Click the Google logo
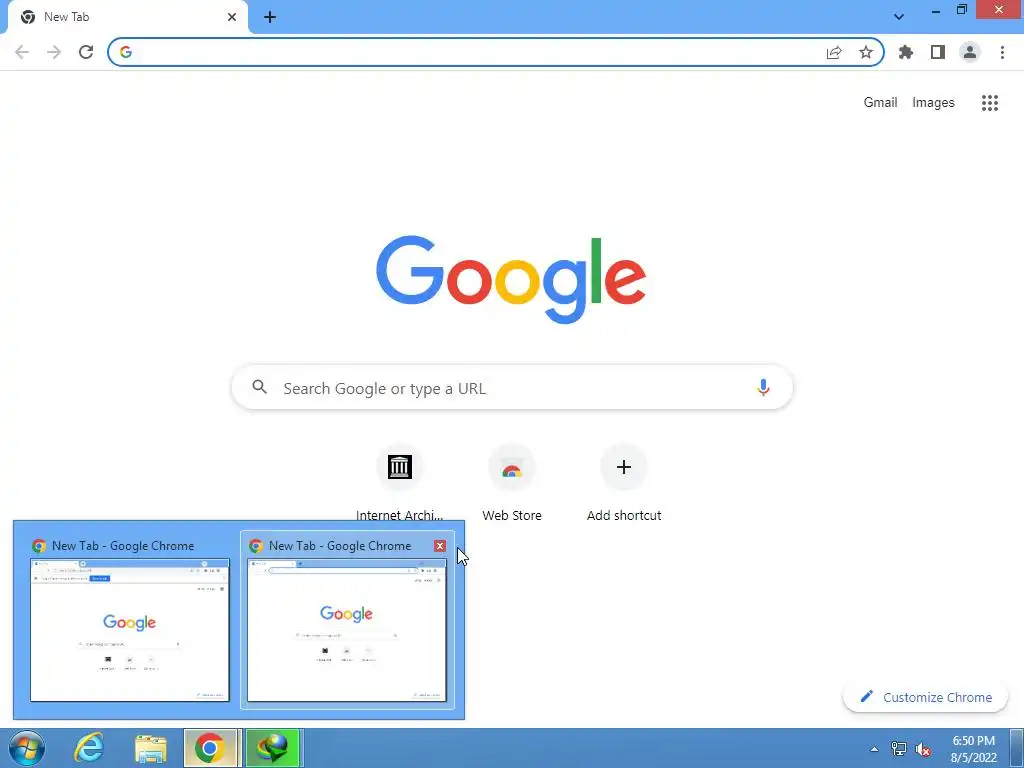Screen dimensions: 1024x768 pyautogui.click(x=511, y=280)
